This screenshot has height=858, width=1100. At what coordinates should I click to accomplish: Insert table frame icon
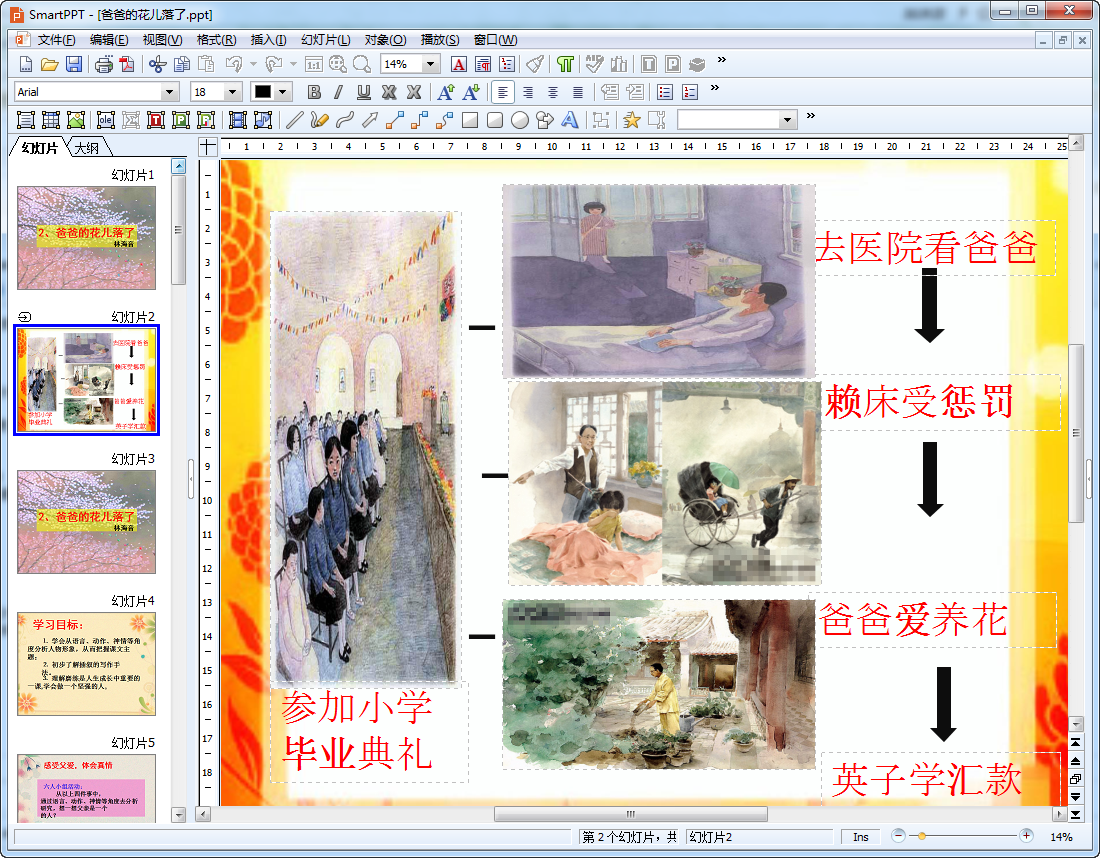point(51,120)
